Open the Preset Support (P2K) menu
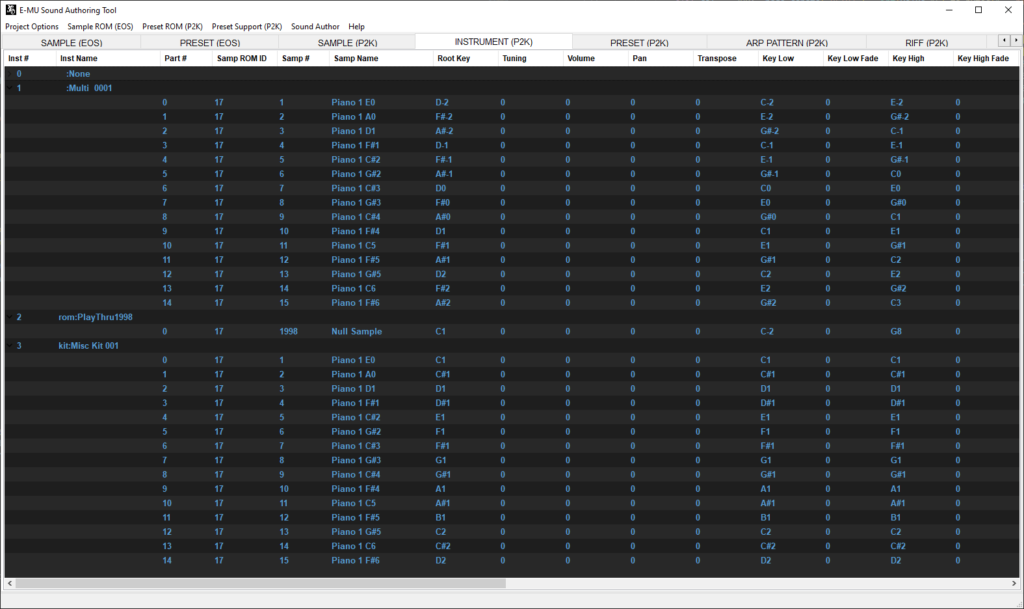 tap(247, 27)
